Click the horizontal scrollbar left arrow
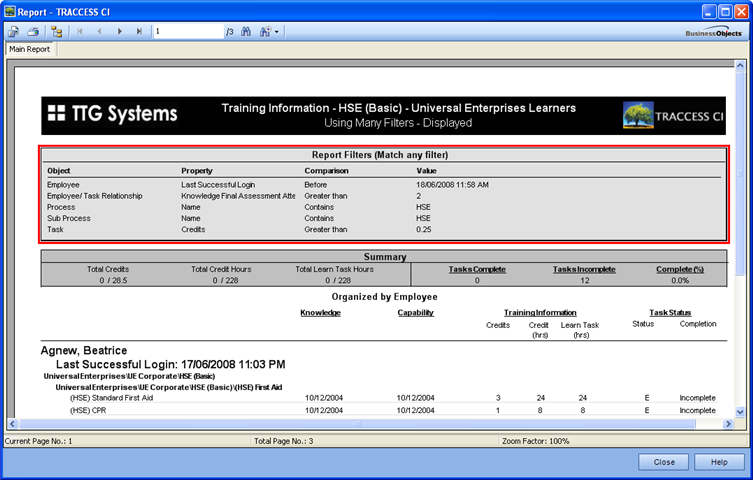This screenshot has width=753, height=480. (12, 424)
